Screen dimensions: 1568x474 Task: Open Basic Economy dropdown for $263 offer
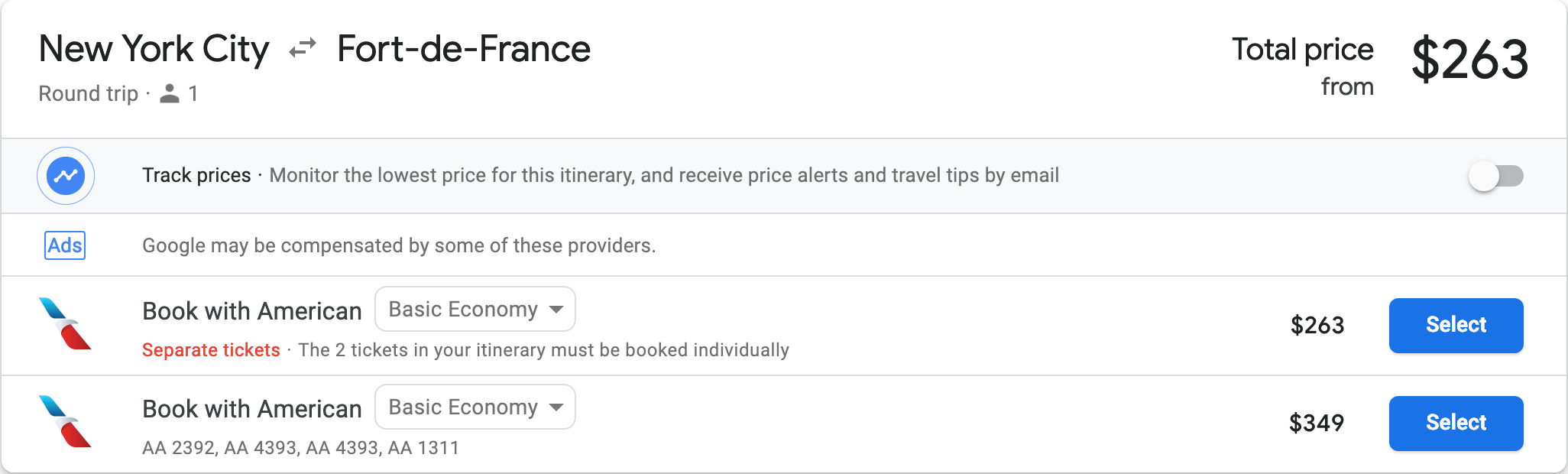tap(475, 310)
